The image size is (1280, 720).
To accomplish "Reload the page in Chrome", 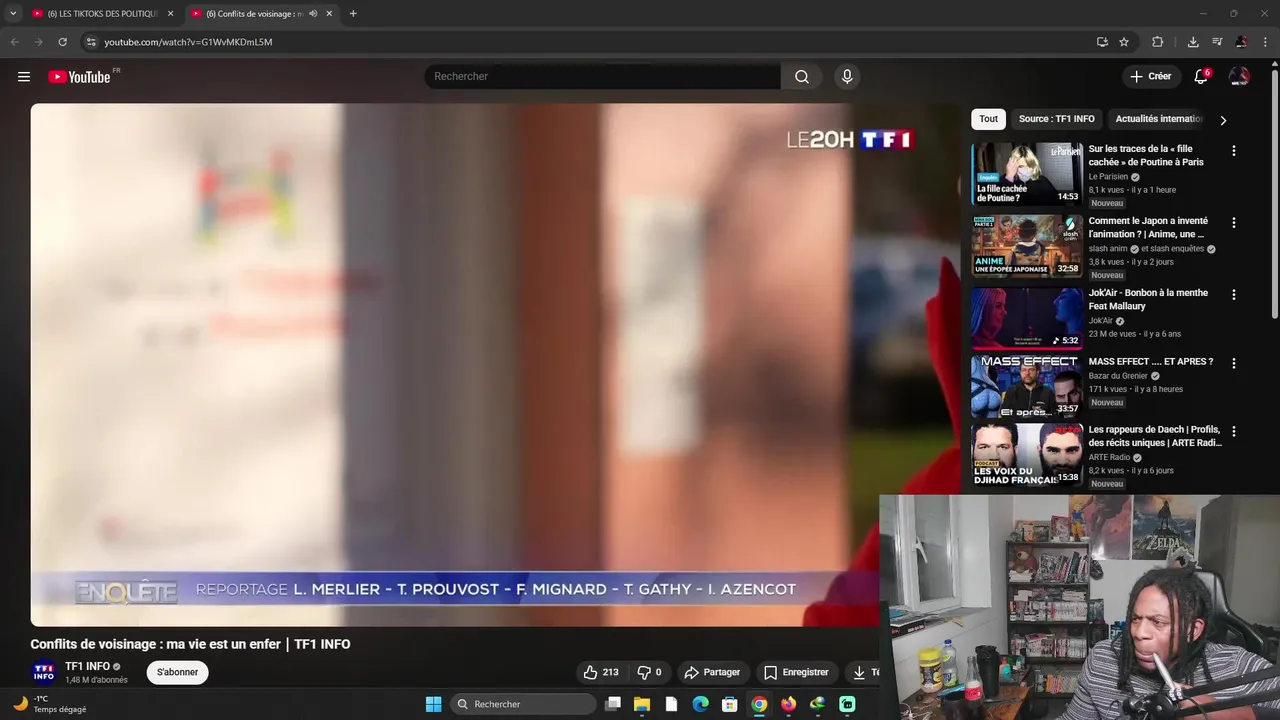I will pyautogui.click(x=62, y=42).
